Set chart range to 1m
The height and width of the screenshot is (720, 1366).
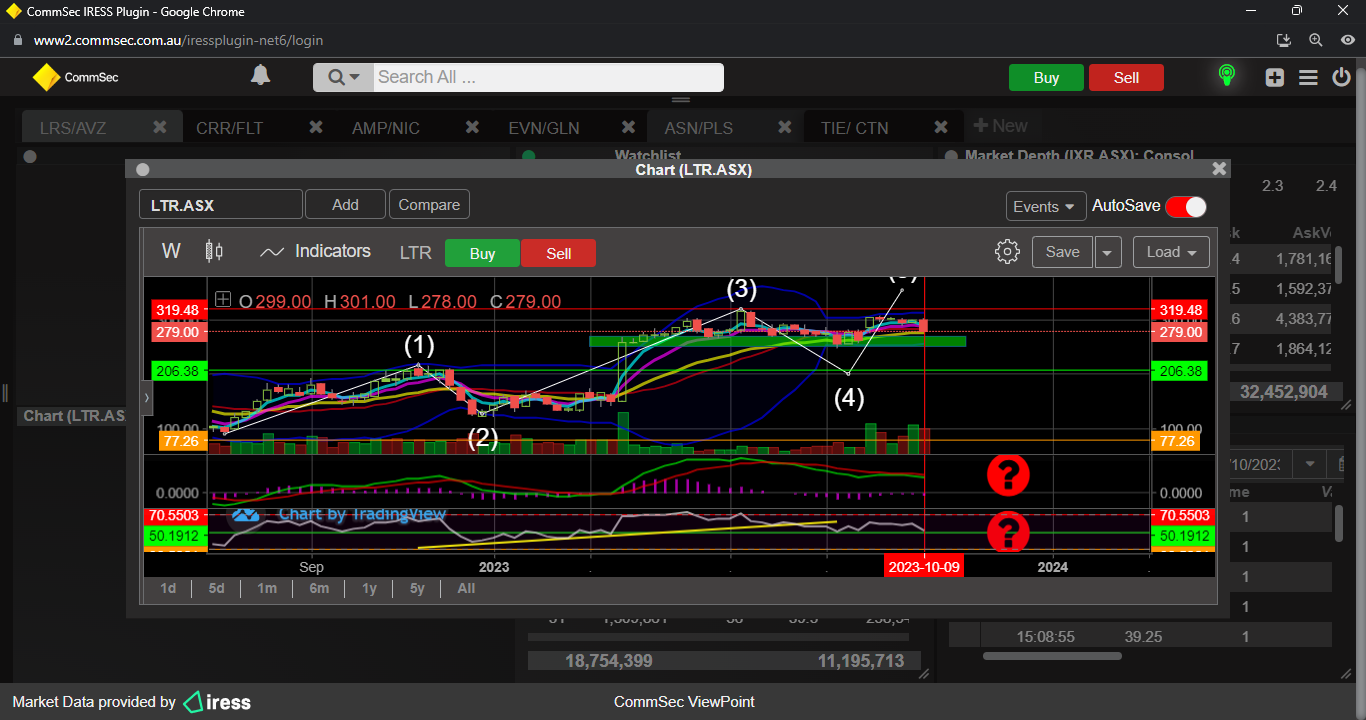click(x=267, y=588)
